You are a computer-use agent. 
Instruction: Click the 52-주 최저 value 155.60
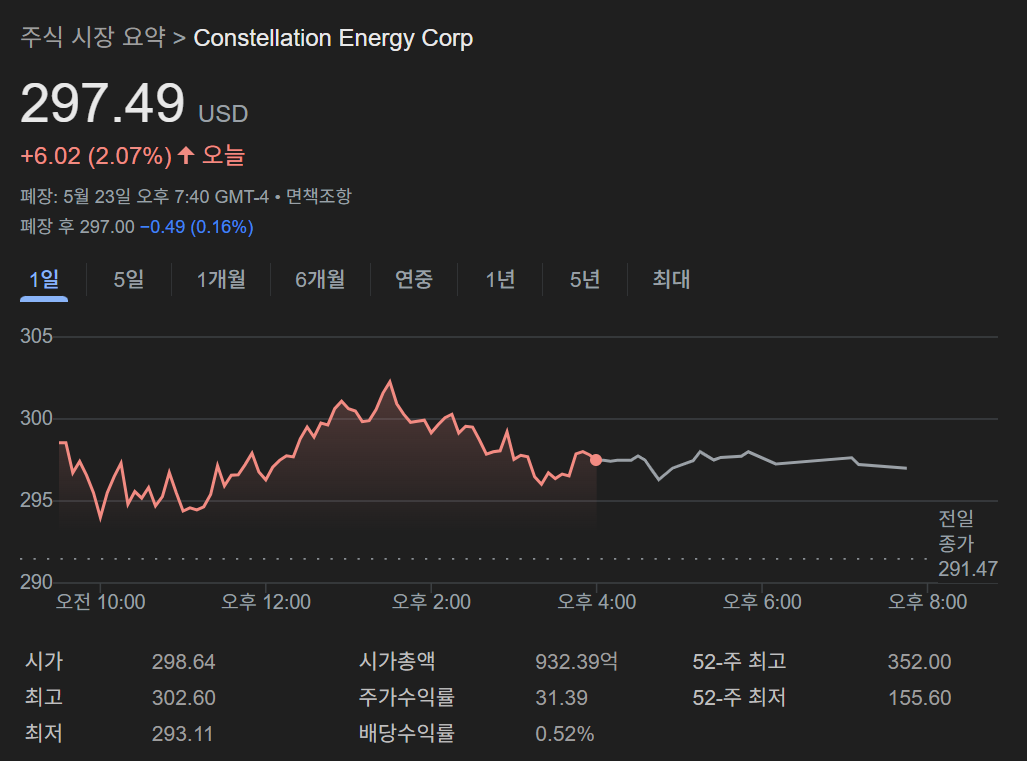[919, 698]
